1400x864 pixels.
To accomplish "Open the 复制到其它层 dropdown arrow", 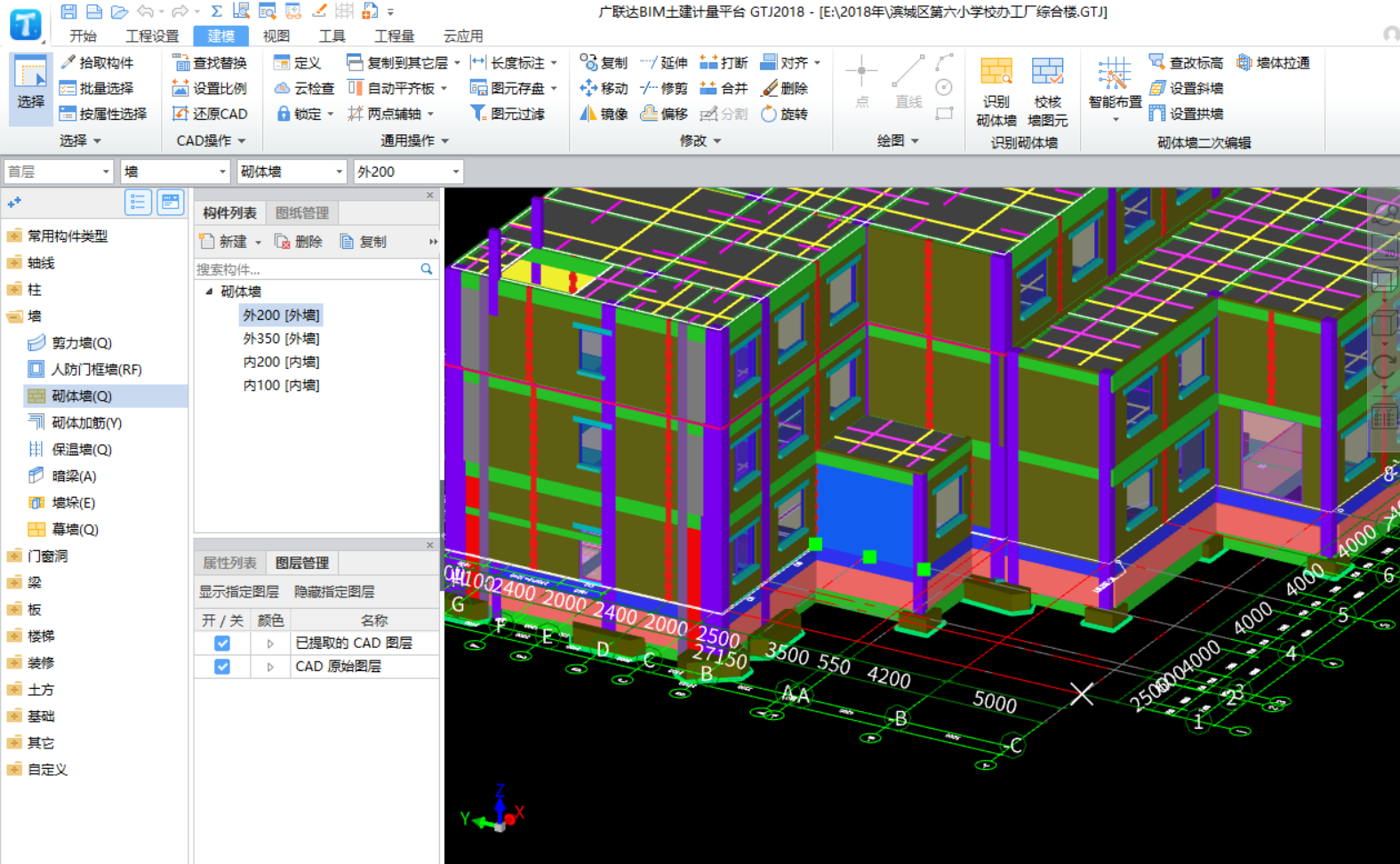I will [457, 63].
